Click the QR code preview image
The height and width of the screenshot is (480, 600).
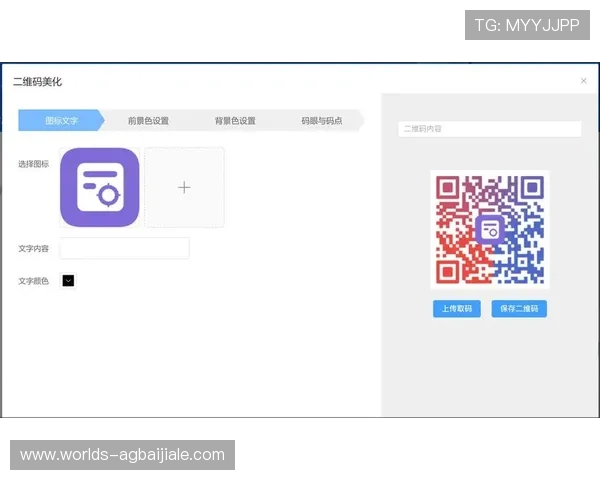490,229
